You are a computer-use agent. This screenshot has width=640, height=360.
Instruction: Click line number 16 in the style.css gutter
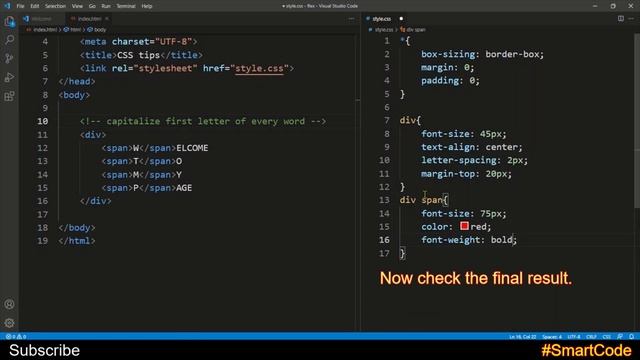tap(384, 240)
